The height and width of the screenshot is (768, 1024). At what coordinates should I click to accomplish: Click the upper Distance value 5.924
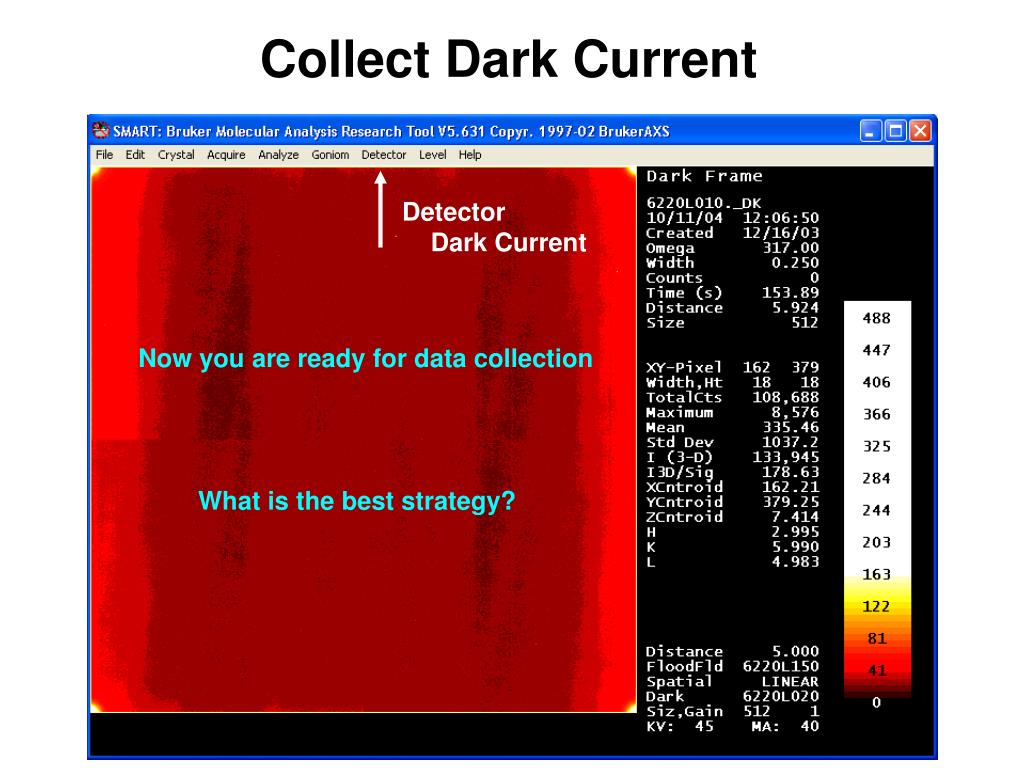pyautogui.click(x=795, y=308)
